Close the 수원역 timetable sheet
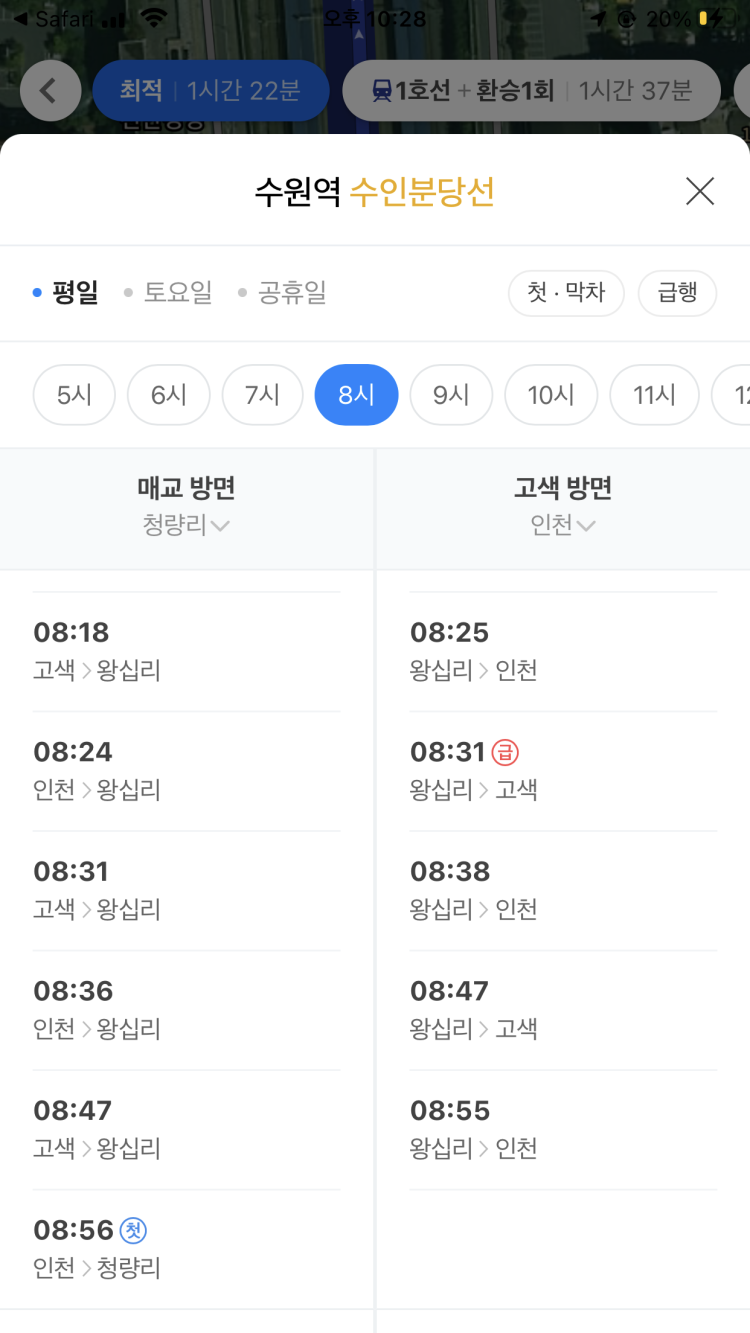 tap(699, 191)
